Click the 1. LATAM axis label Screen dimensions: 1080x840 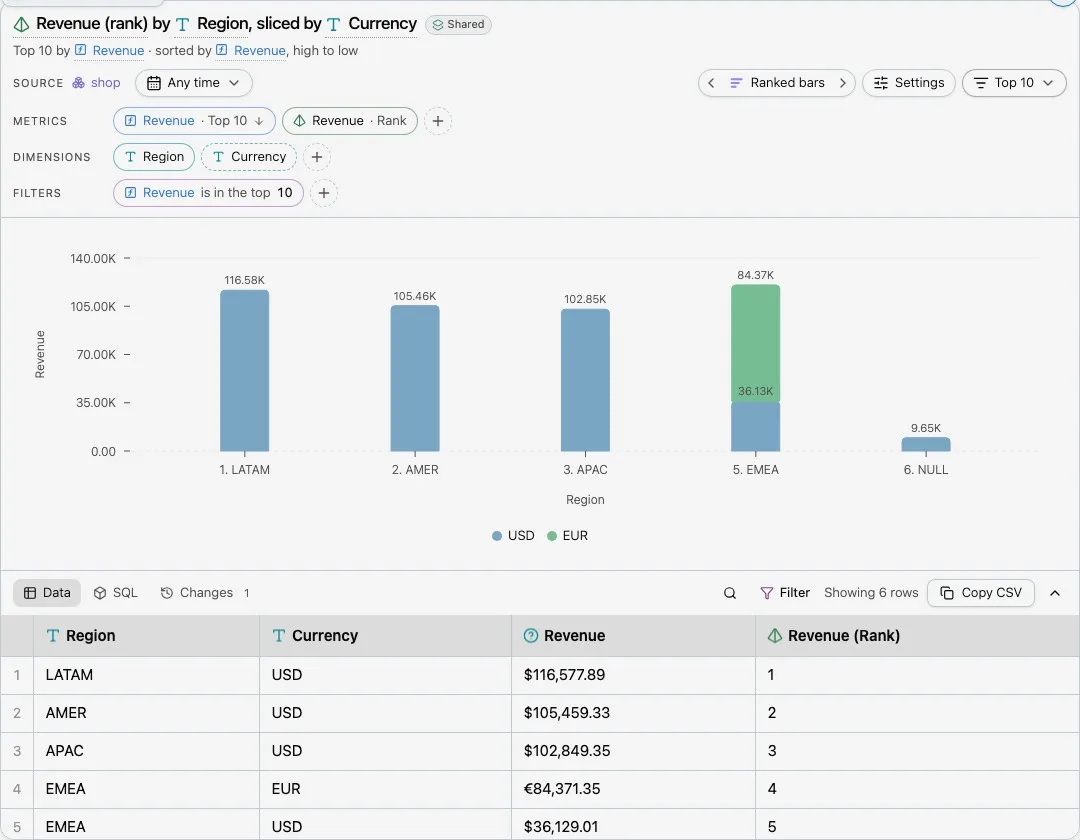245,470
